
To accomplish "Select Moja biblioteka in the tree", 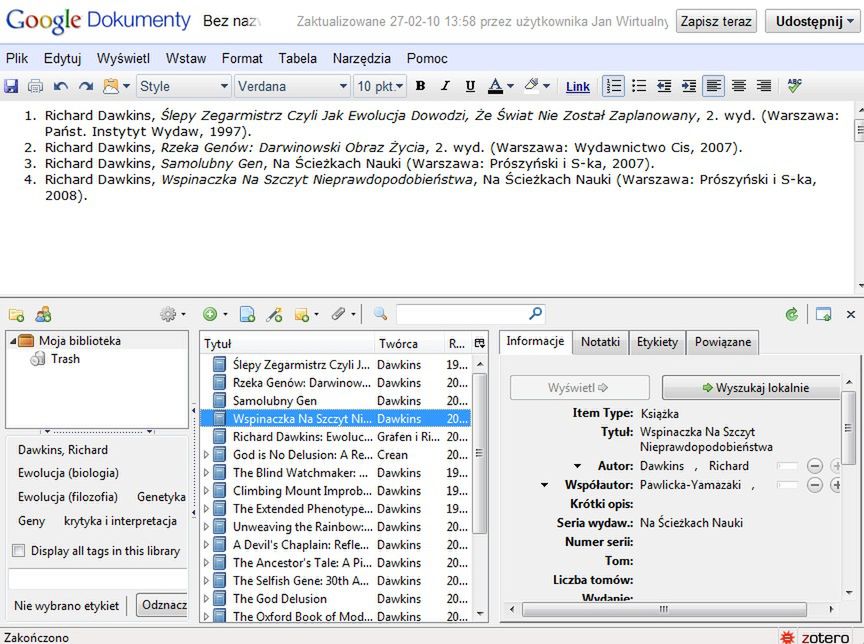I will [80, 341].
